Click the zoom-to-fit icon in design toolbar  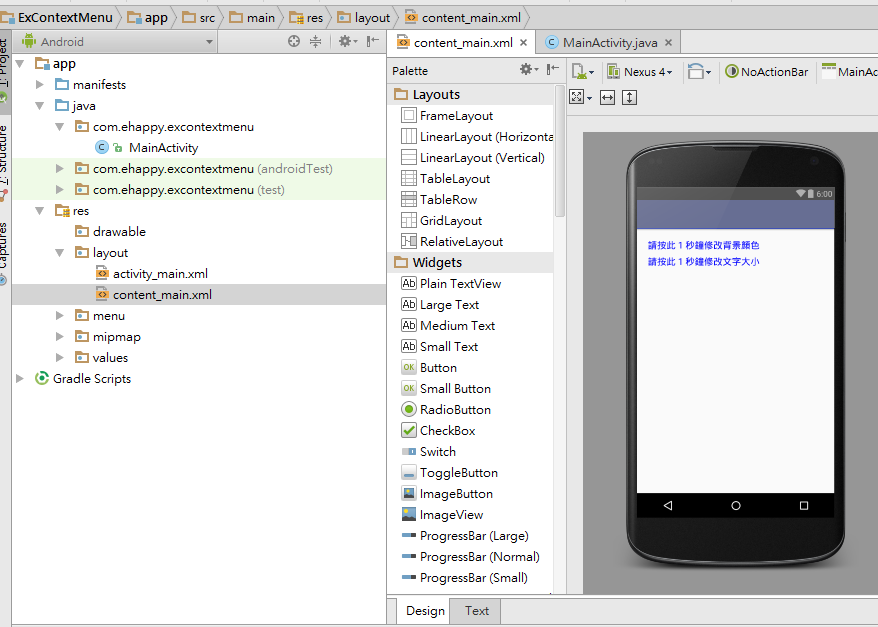click(x=578, y=97)
